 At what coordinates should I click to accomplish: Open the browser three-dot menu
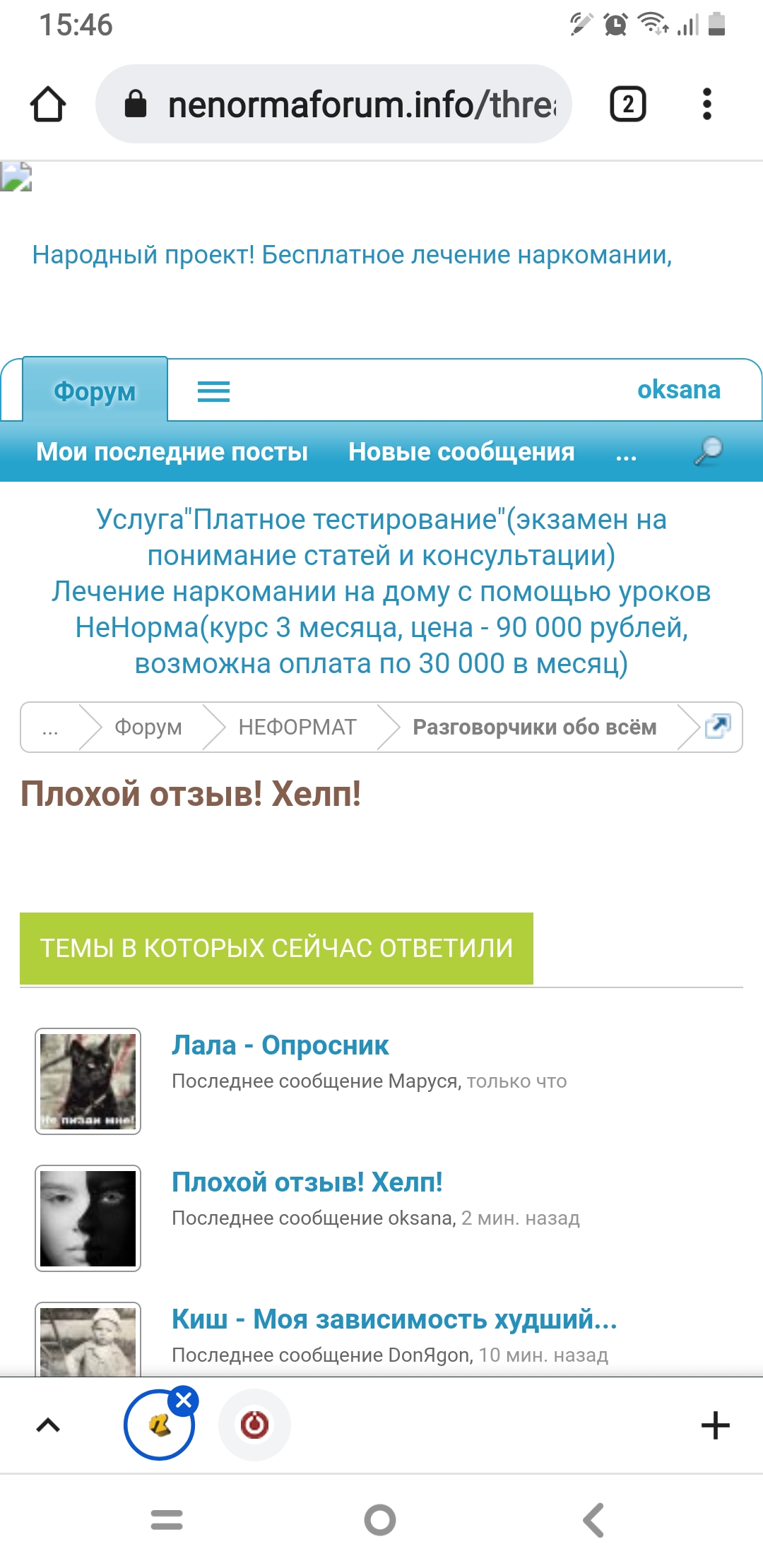pos(706,105)
